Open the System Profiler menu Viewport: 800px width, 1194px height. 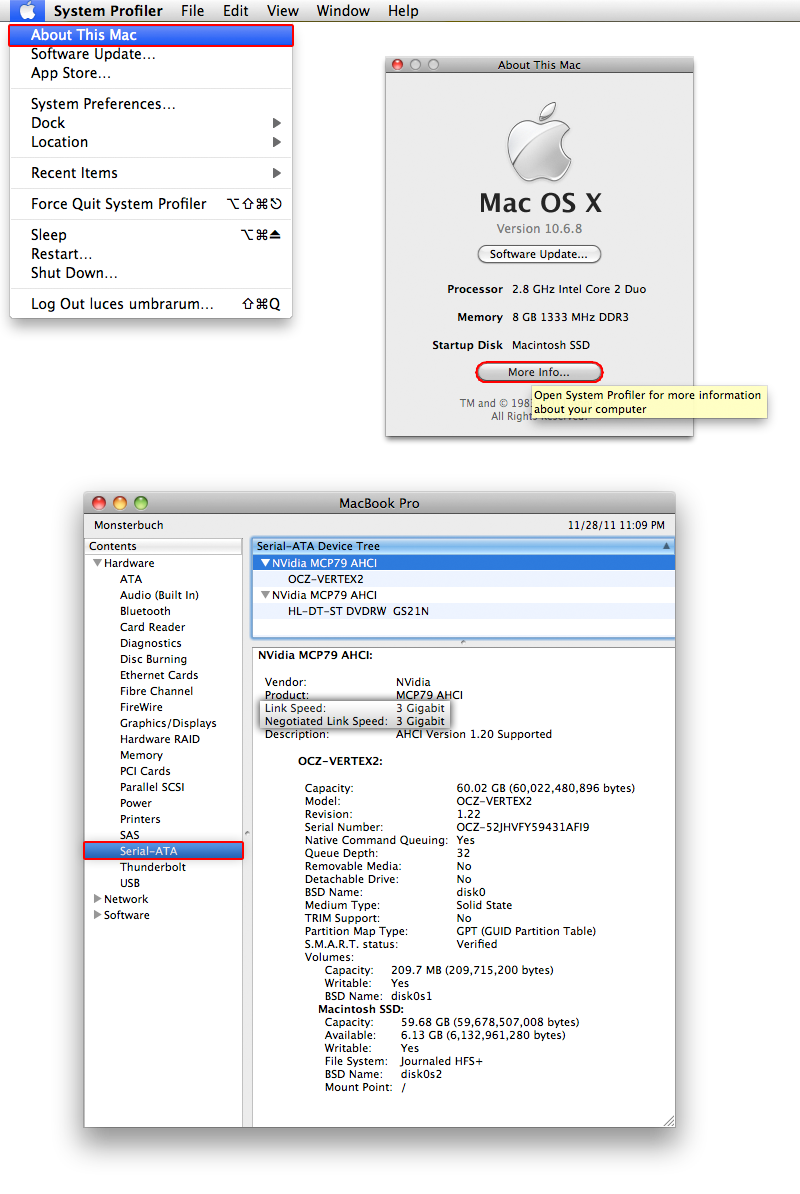(108, 11)
